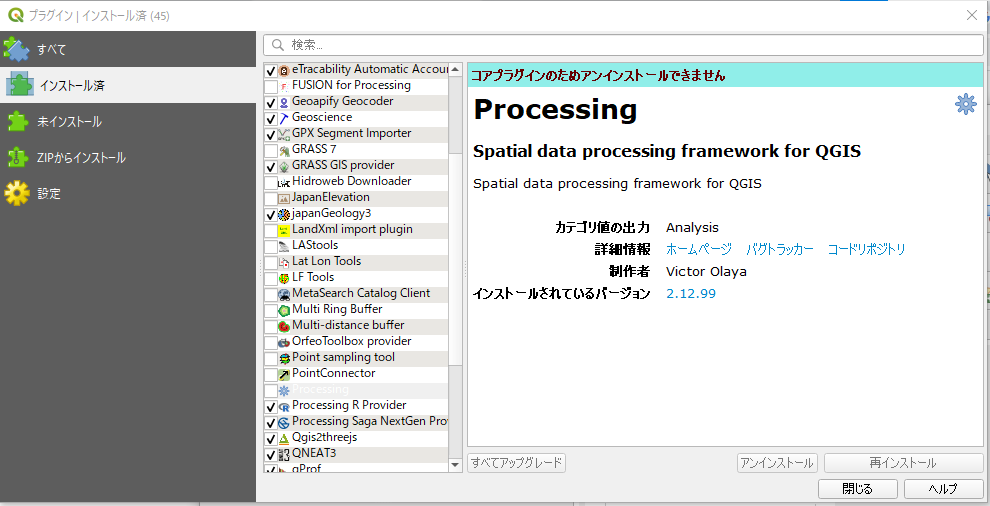
Task: Uncheck the Qgis2threejs plugin checkbox
Action: 271,438
